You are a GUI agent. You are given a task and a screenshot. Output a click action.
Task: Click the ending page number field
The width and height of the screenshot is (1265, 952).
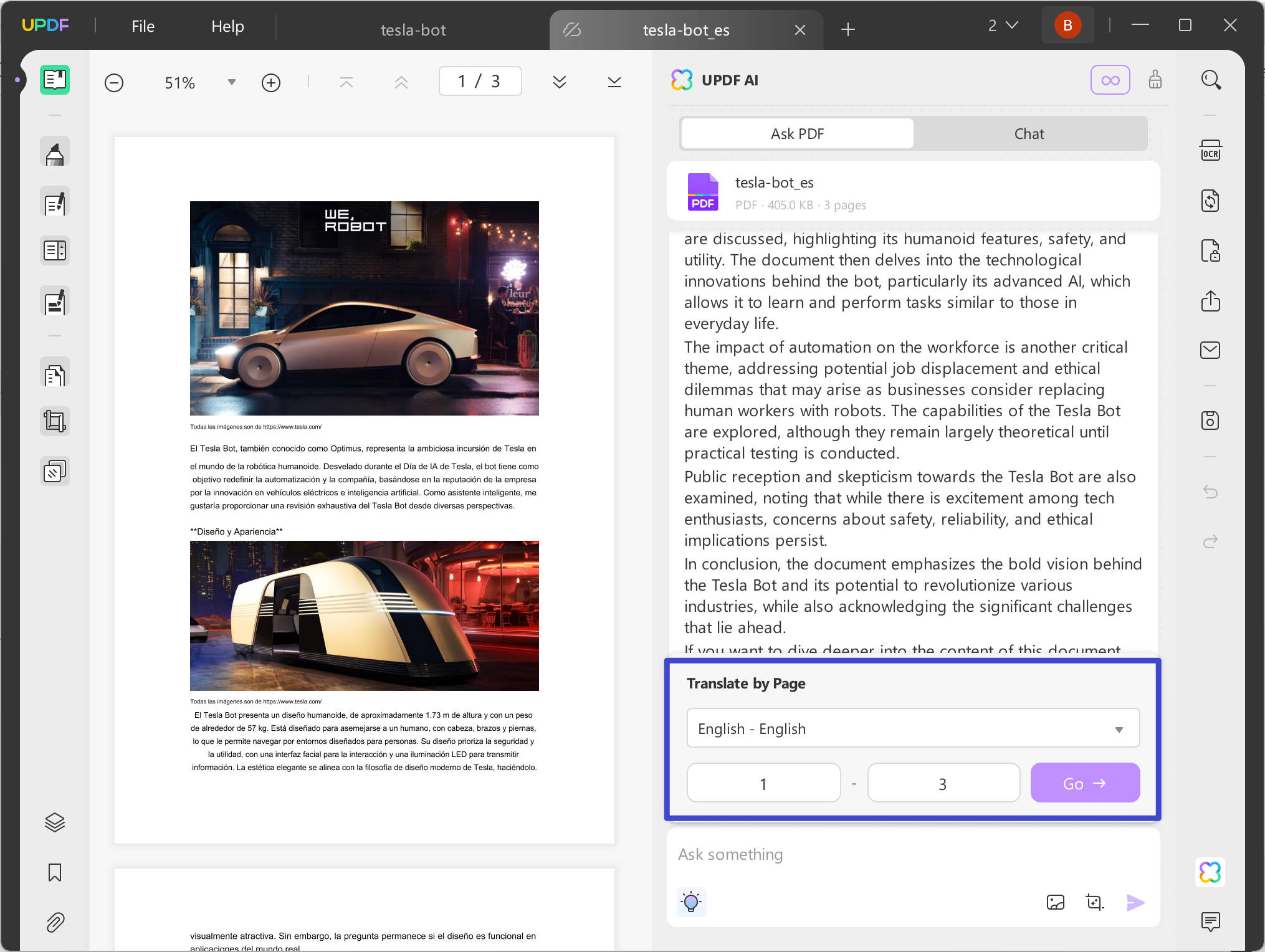tap(943, 783)
